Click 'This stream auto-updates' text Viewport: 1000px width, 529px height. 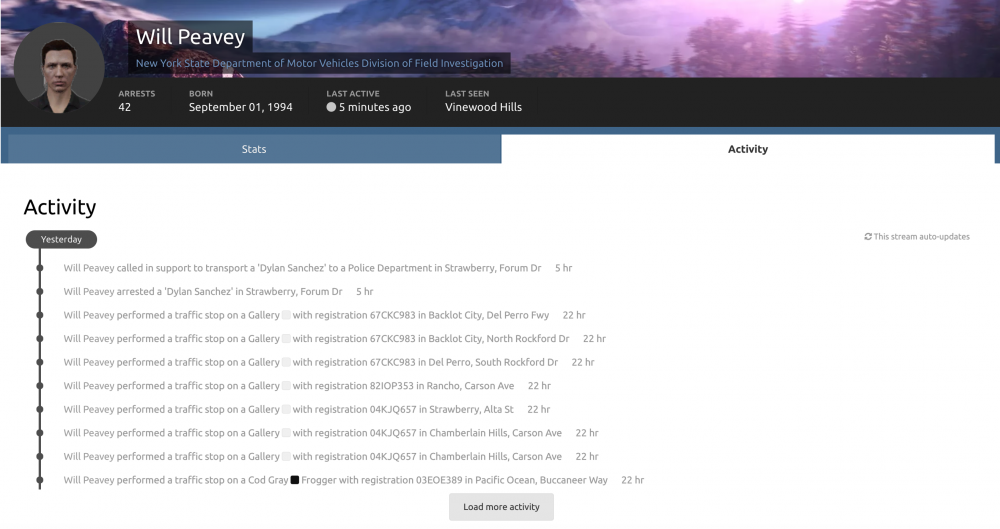click(x=922, y=237)
